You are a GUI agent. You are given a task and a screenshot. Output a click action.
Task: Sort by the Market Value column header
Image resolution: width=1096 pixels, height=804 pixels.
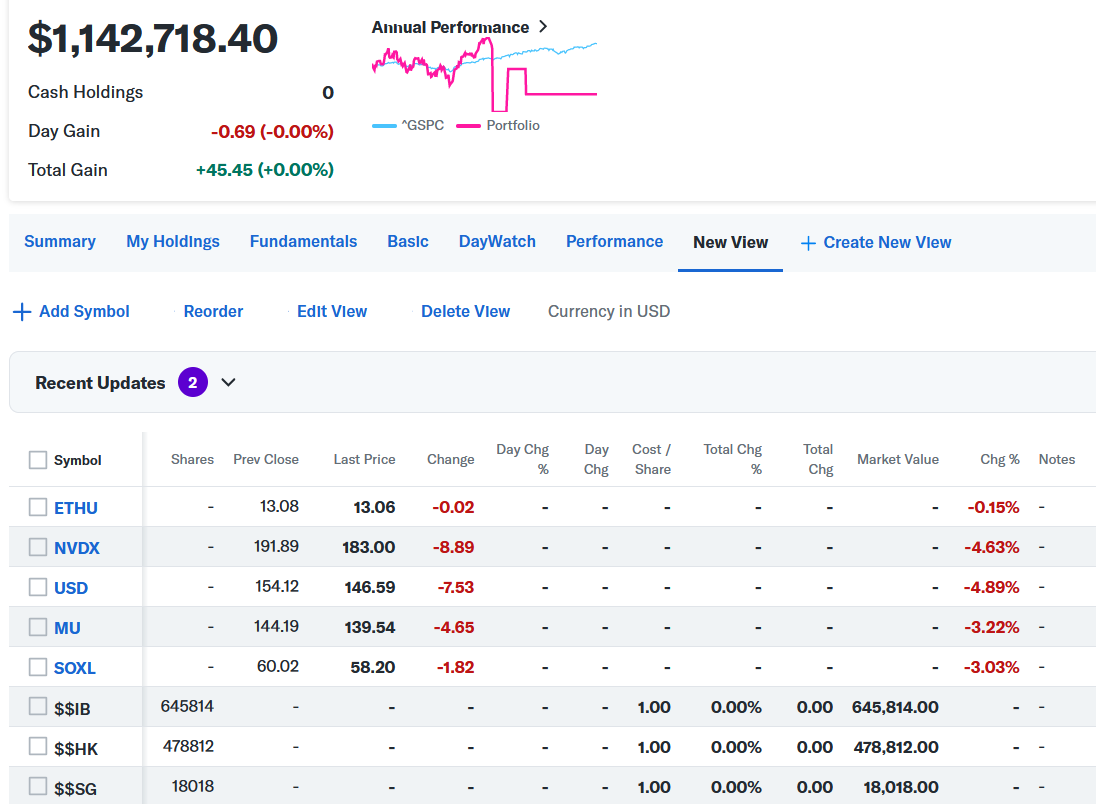point(897,460)
